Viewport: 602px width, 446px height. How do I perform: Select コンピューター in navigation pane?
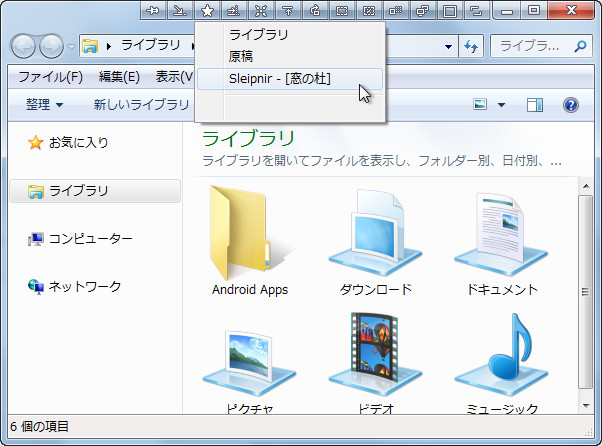80,239
